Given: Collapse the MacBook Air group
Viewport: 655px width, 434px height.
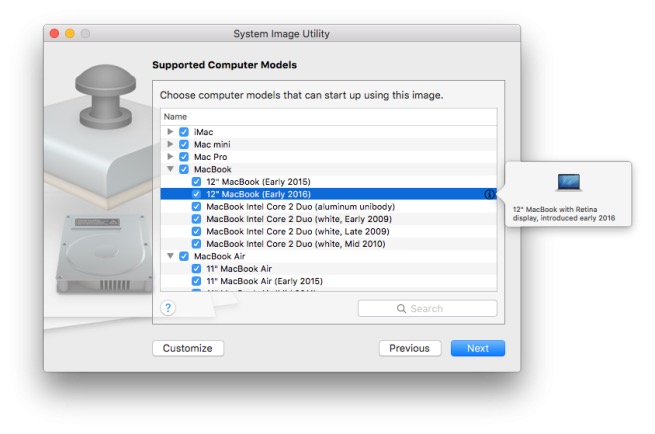Looking at the screenshot, I should pos(170,256).
